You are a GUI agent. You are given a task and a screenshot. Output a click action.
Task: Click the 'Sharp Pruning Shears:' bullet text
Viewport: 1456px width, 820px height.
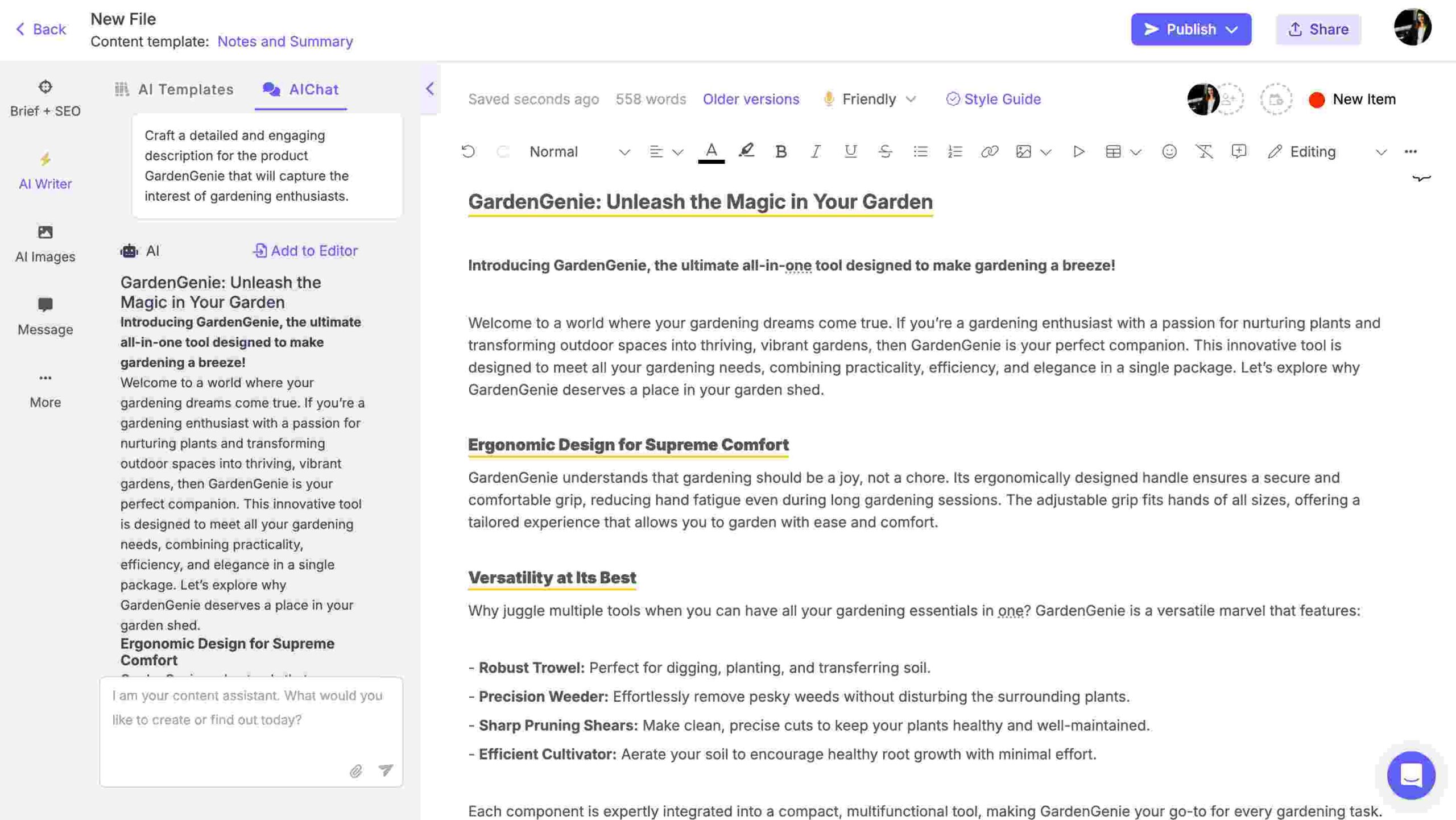click(x=558, y=726)
